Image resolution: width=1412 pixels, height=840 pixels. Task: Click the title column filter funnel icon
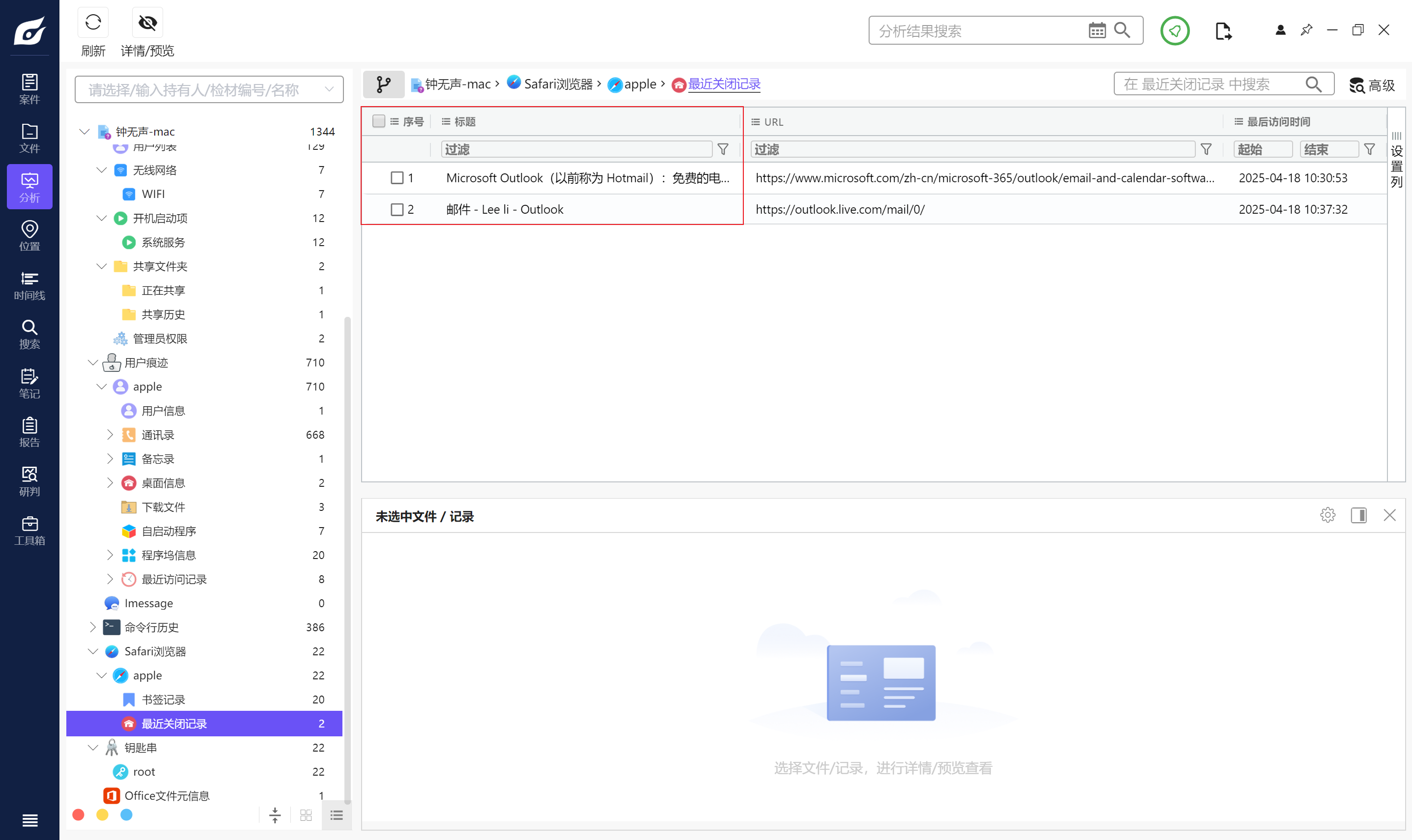pyautogui.click(x=723, y=149)
